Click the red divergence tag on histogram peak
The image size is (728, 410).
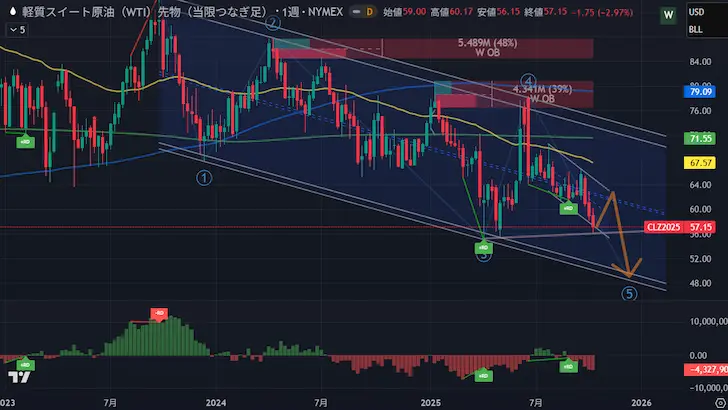pyautogui.click(x=157, y=314)
